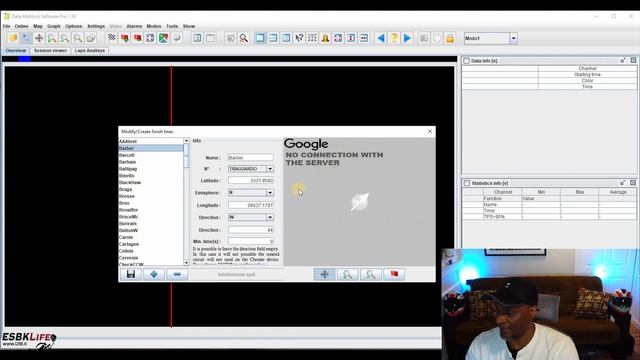This screenshot has width=640, height=360.
Task: Open the File menu
Action: pos(7,26)
